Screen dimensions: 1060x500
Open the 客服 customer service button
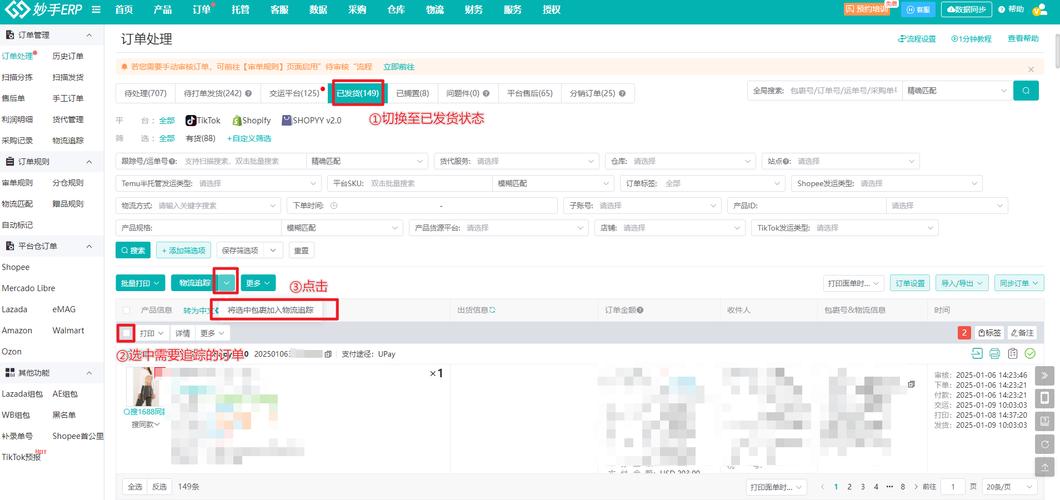(918, 9)
